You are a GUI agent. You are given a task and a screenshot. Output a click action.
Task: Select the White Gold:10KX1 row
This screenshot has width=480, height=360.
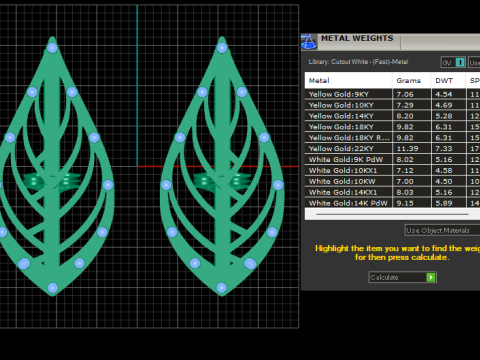click(x=392, y=170)
